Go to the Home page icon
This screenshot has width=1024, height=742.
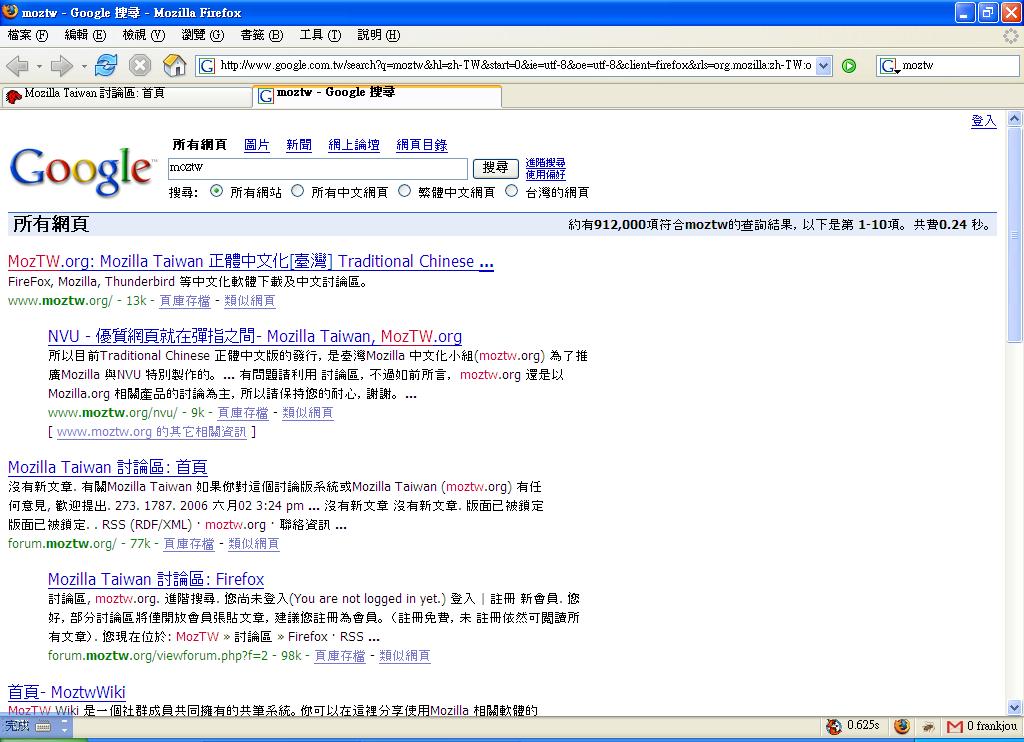[x=175, y=66]
